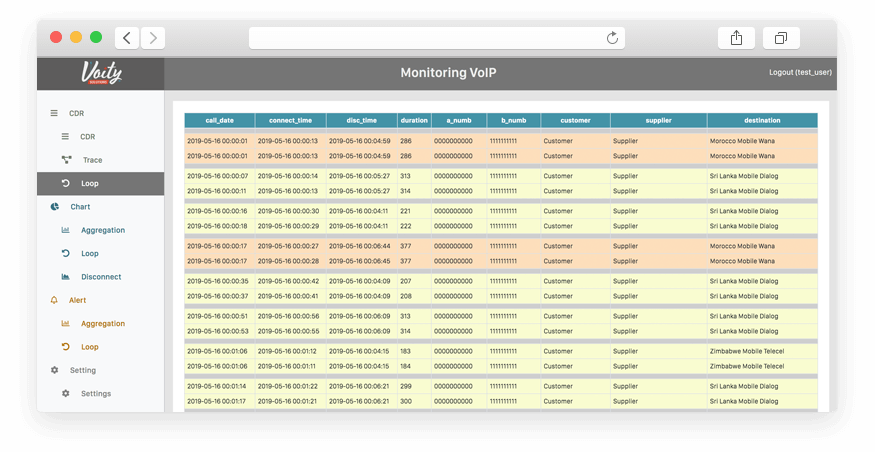
Task: Open Aggregation under Alert section
Action: click(x=103, y=324)
